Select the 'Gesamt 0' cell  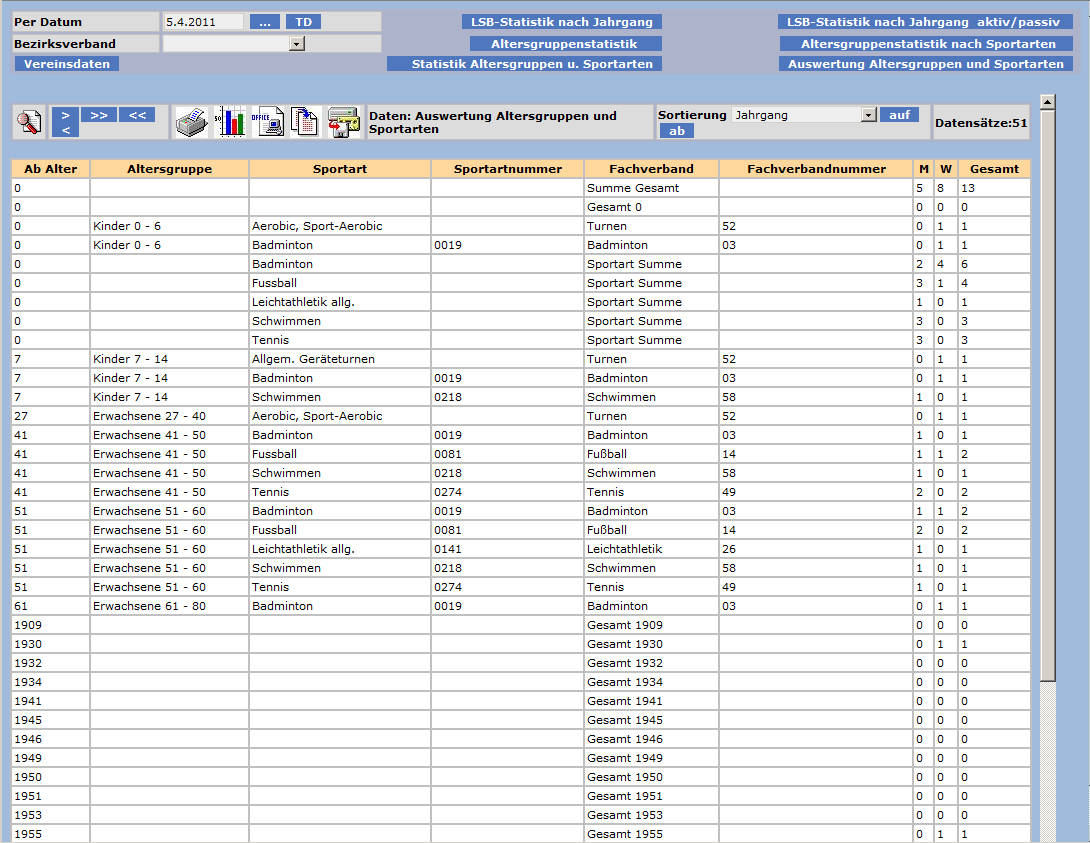click(651, 207)
